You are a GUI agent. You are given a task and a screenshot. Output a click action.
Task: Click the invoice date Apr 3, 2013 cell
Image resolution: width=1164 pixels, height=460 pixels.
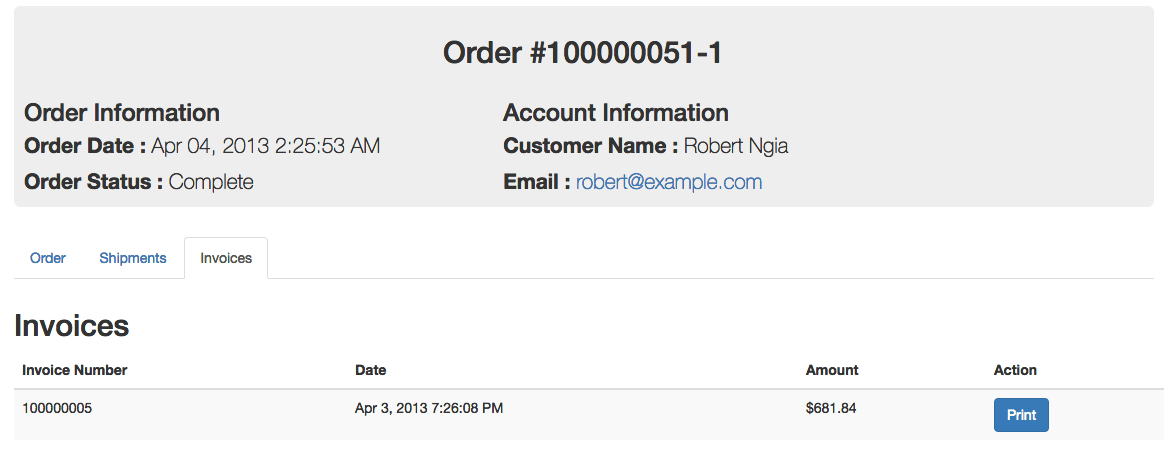pos(429,408)
